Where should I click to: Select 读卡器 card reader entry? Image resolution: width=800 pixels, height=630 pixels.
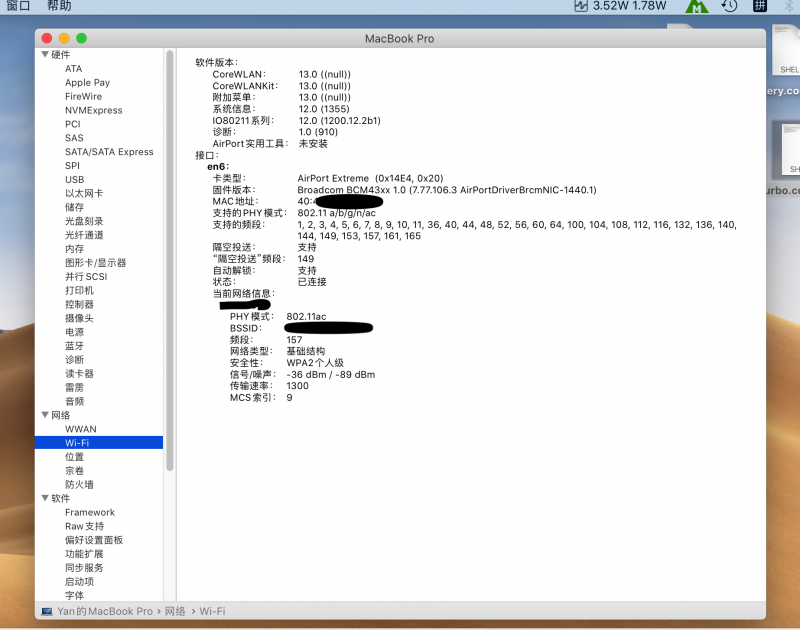79,373
